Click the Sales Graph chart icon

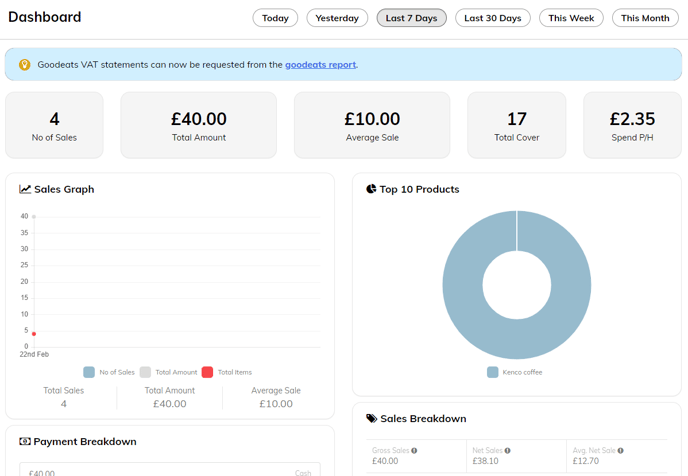25,189
